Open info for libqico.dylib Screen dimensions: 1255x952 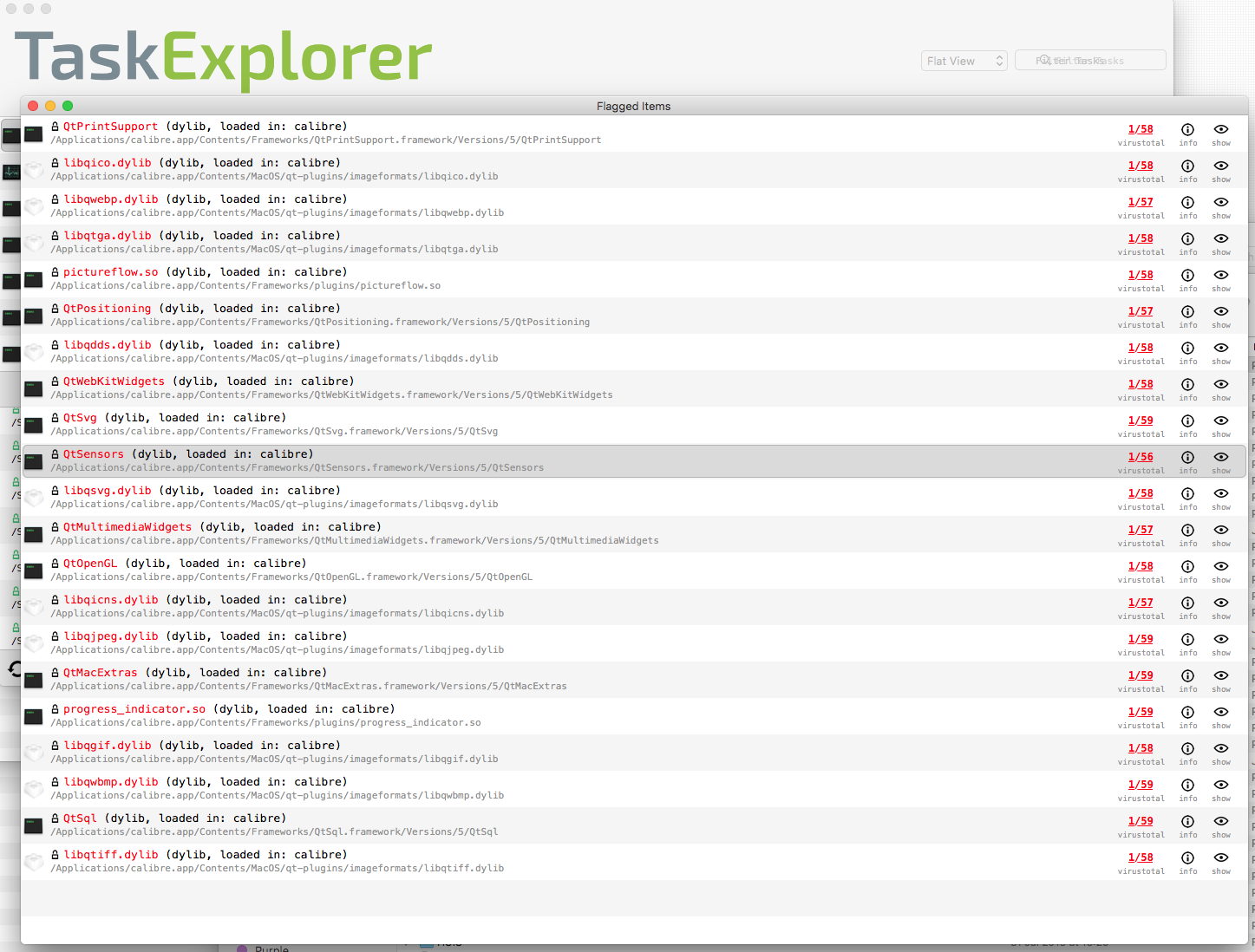(1187, 166)
